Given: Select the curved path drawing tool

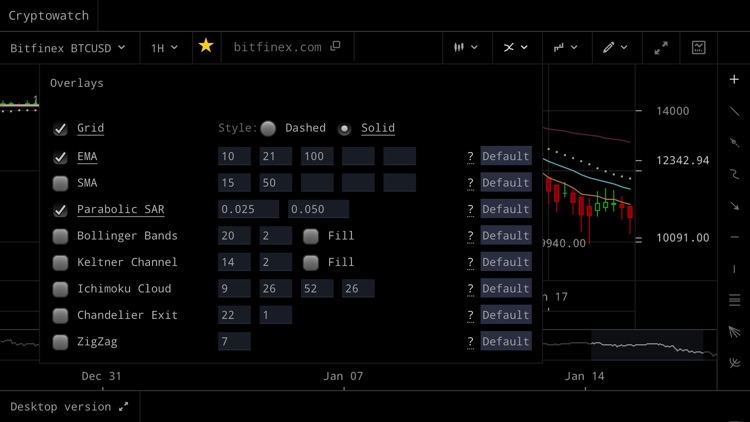Looking at the screenshot, I should (734, 174).
